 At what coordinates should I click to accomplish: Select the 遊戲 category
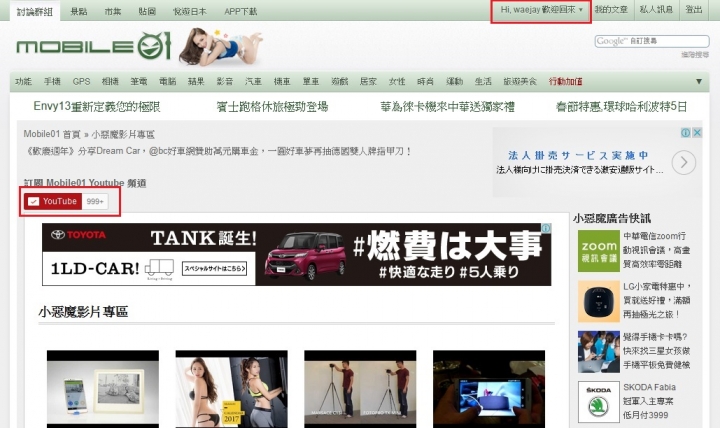tap(340, 82)
